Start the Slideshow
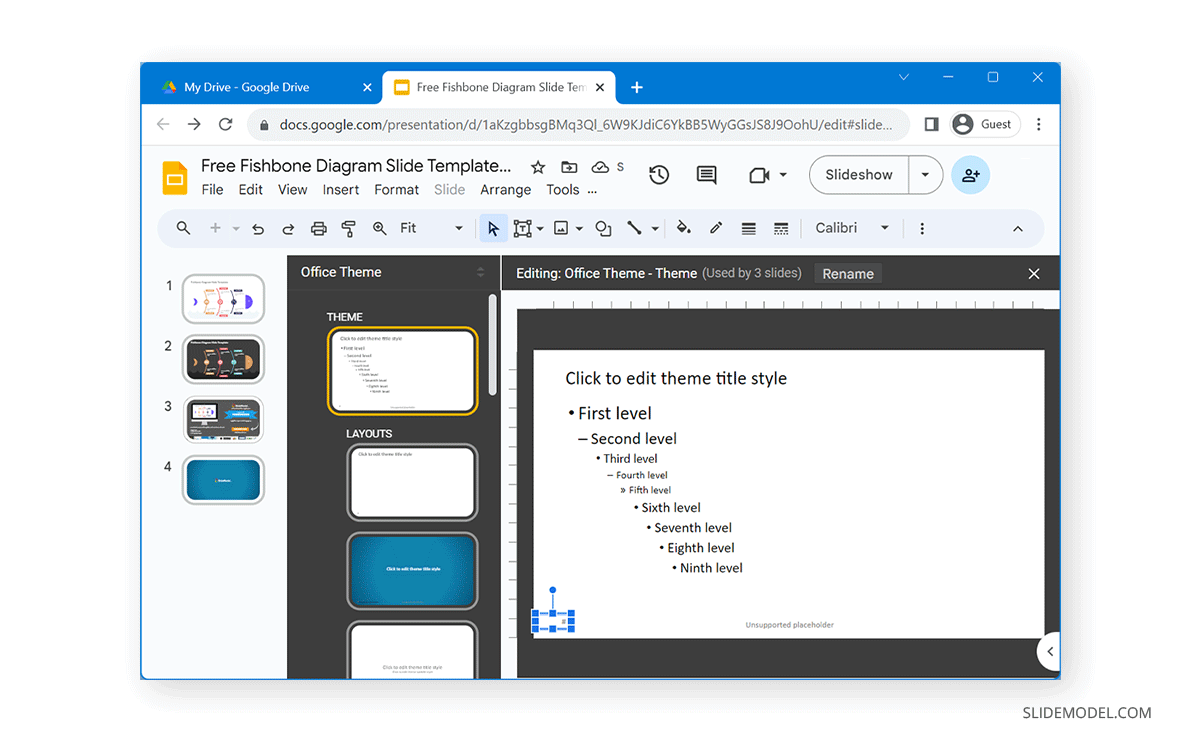This screenshot has height=743, width=1200. click(857, 174)
